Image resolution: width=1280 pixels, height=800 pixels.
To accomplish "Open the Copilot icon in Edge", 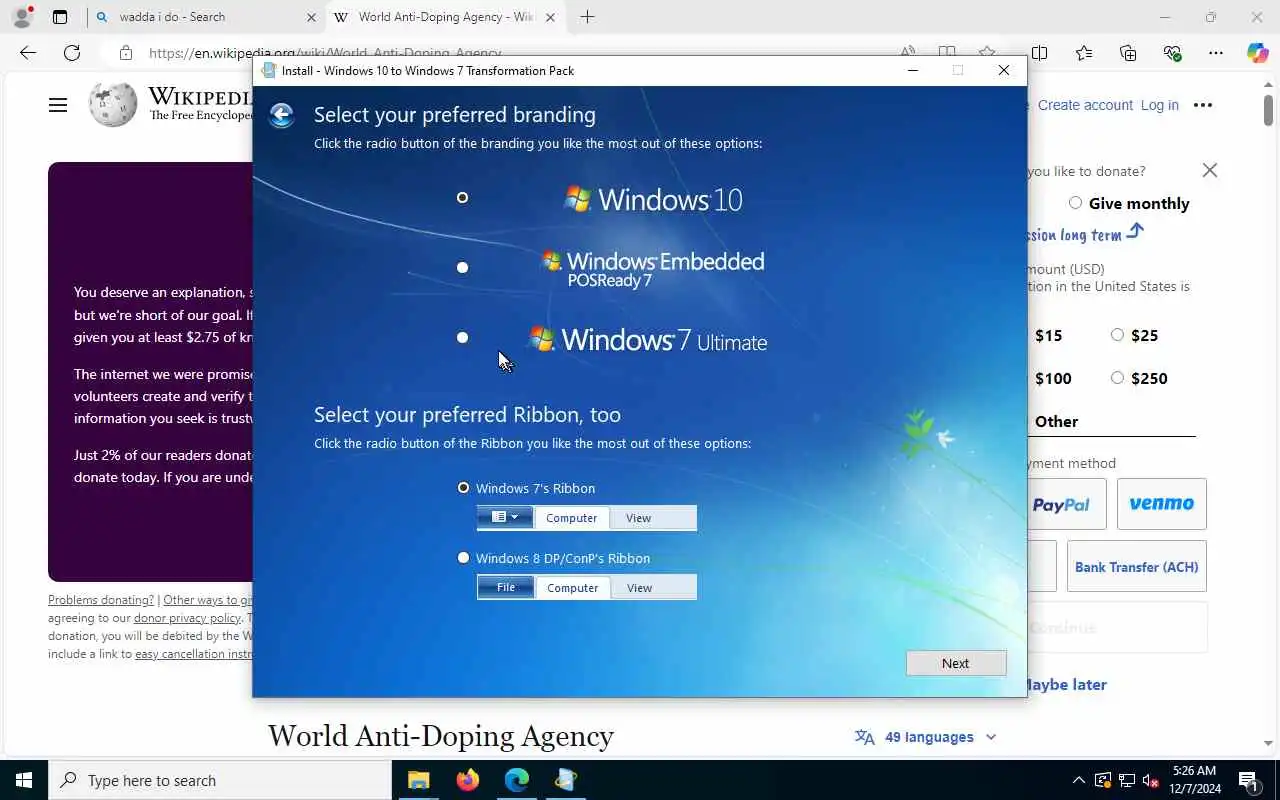I will click(1257, 53).
